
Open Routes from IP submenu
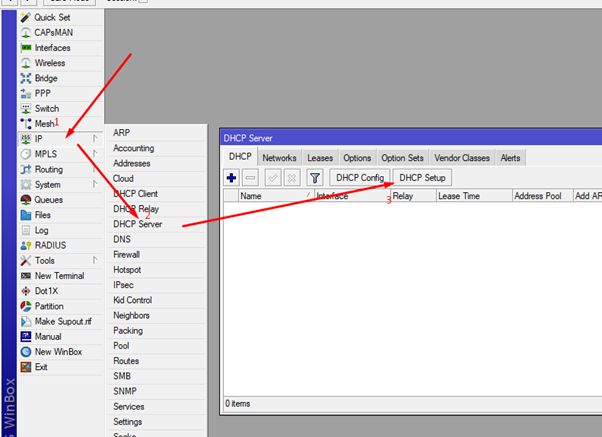[x=156, y=361]
